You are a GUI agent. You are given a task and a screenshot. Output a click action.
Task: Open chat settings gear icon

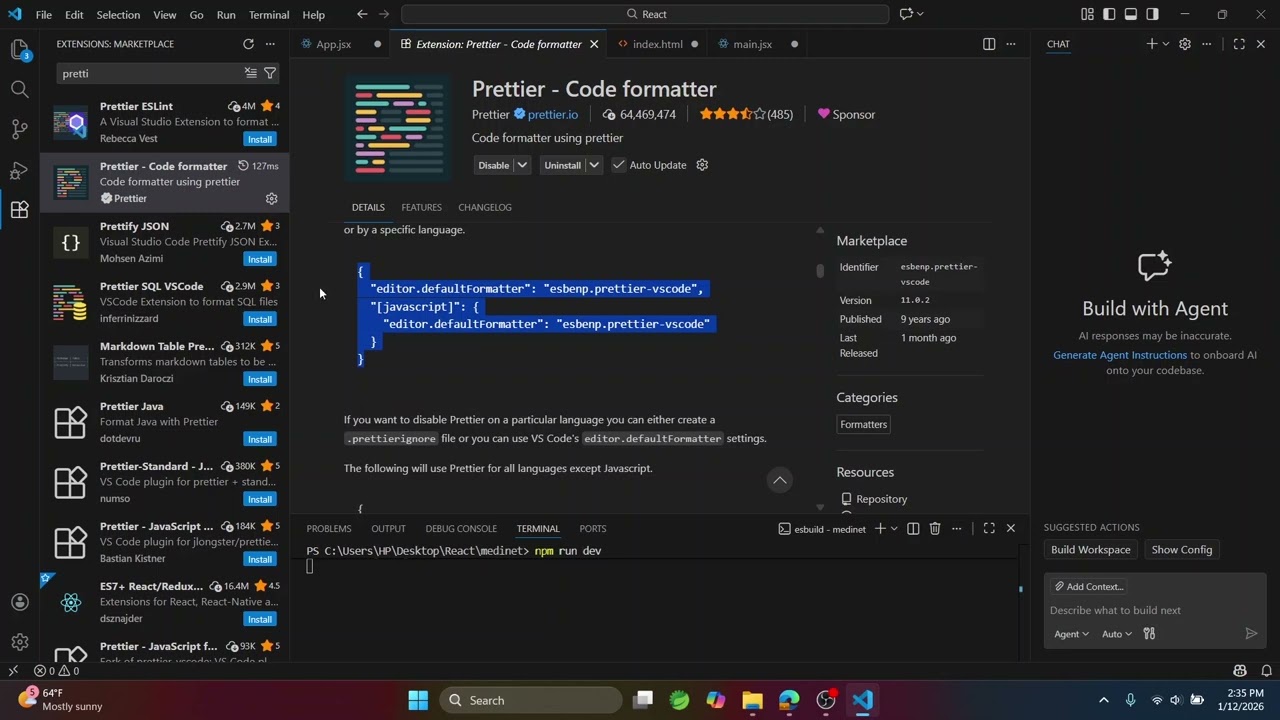tap(1185, 44)
